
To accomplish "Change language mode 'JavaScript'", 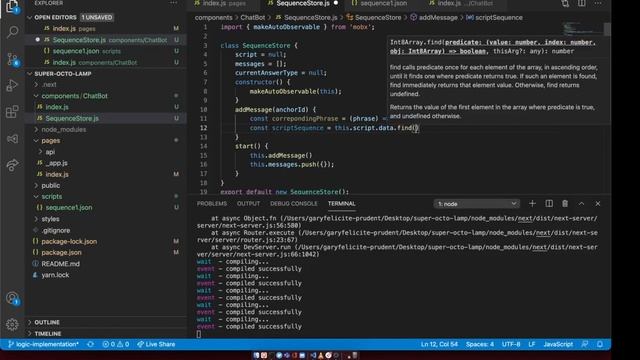I will [x=558, y=344].
